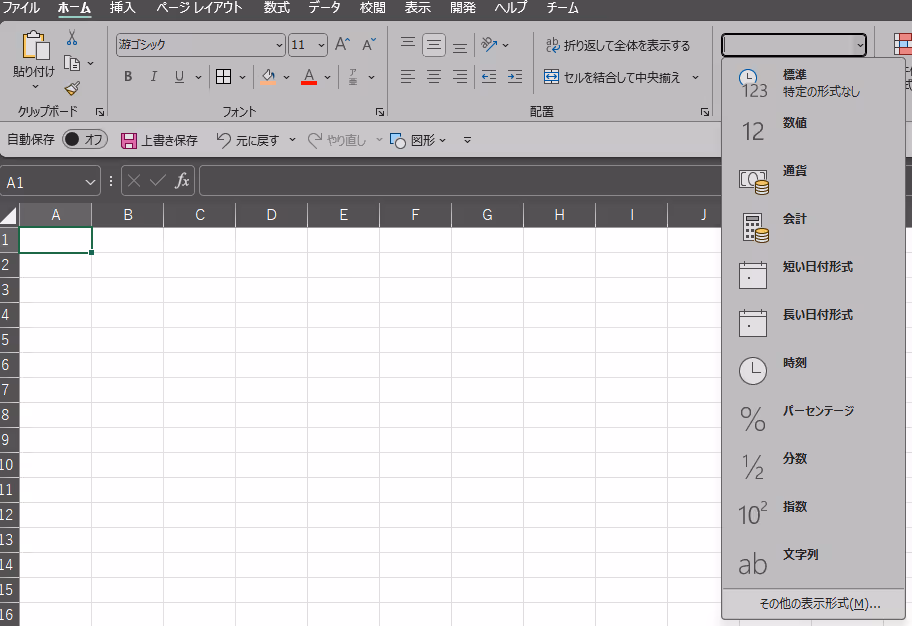912x626 pixels.
Task: Click the phonetic guide (furigana) icon
Action: point(352,77)
